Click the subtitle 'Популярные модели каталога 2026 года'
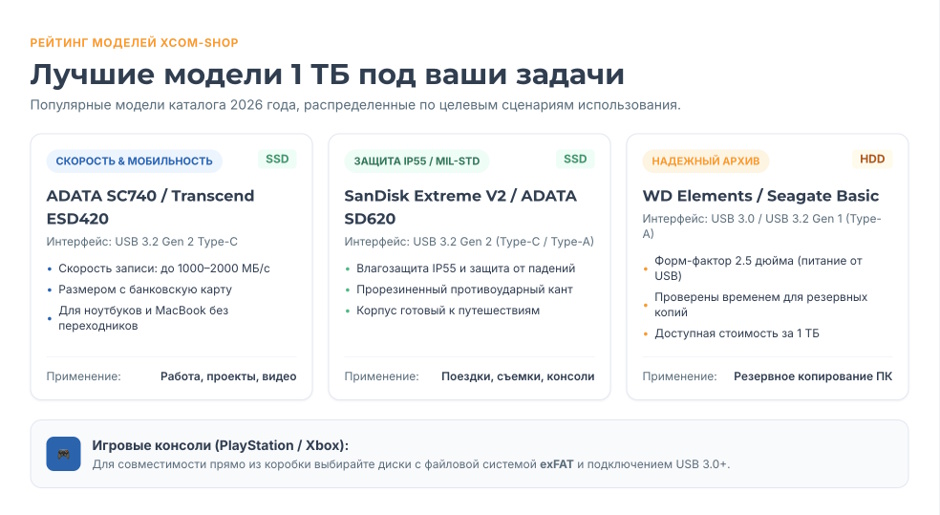Viewport: 940px width, 515px height. (355, 105)
